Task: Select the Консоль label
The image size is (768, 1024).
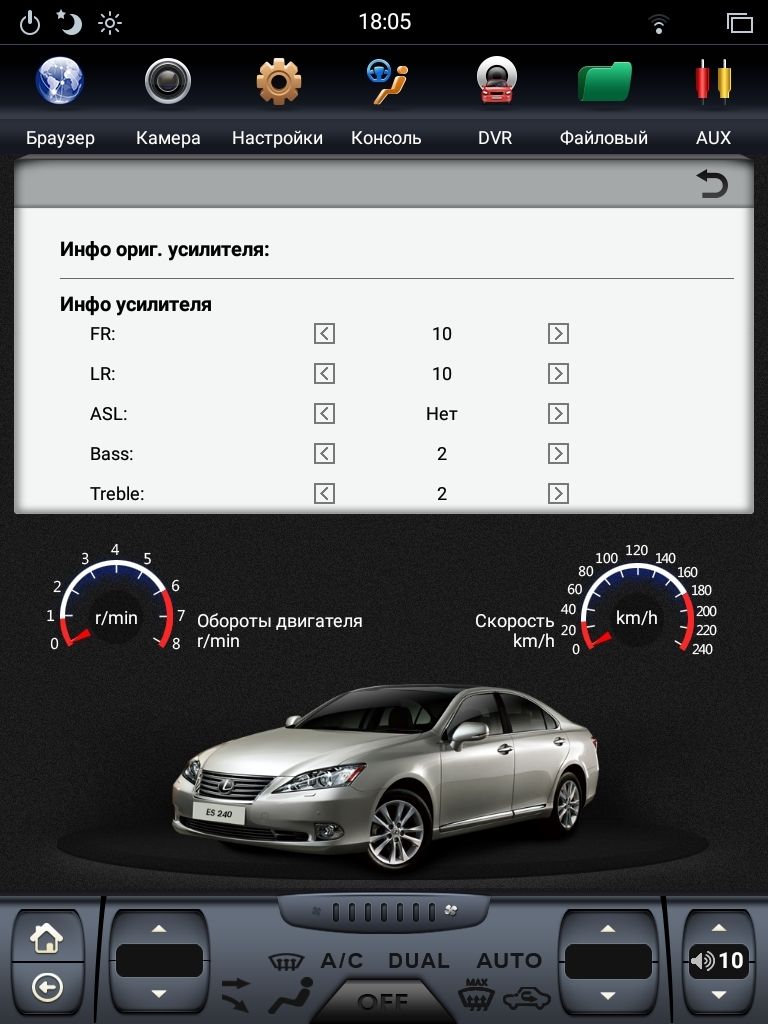Action: [x=386, y=138]
